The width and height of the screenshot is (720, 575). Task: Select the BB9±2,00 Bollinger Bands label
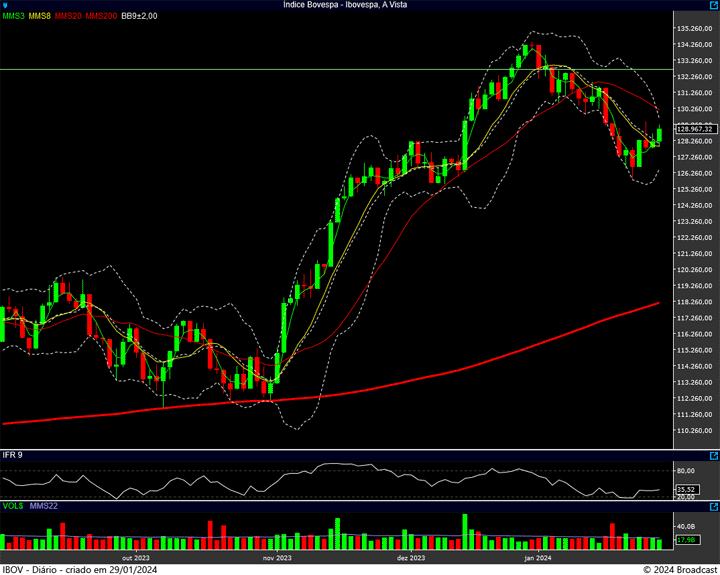(x=140, y=16)
